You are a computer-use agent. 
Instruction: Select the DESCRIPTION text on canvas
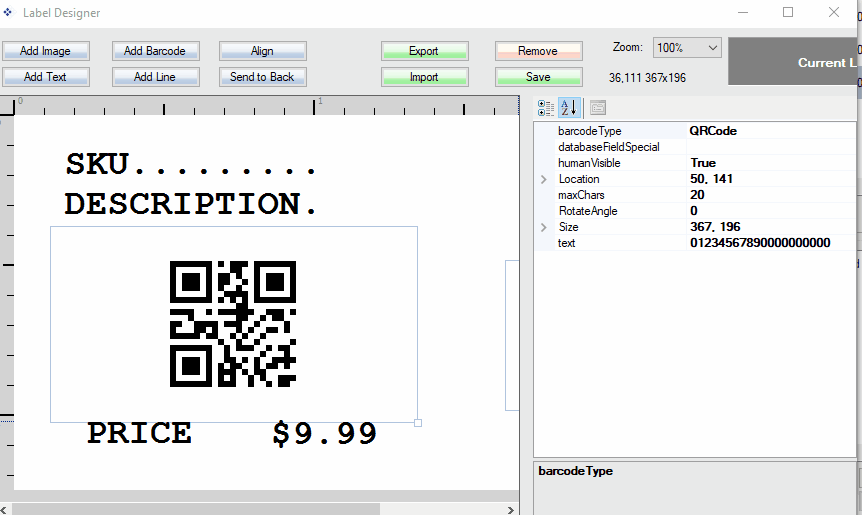pyautogui.click(x=191, y=204)
